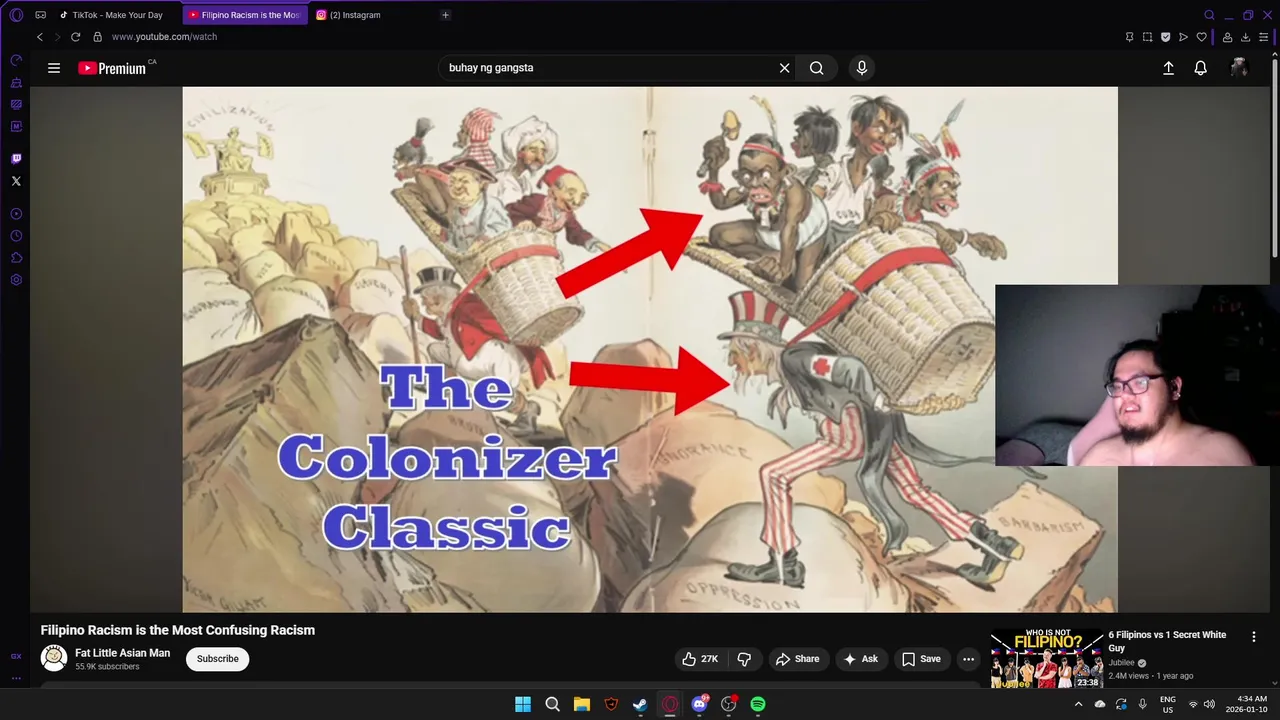Open browser downloads icon
The height and width of the screenshot is (720, 1280).
click(x=1245, y=37)
